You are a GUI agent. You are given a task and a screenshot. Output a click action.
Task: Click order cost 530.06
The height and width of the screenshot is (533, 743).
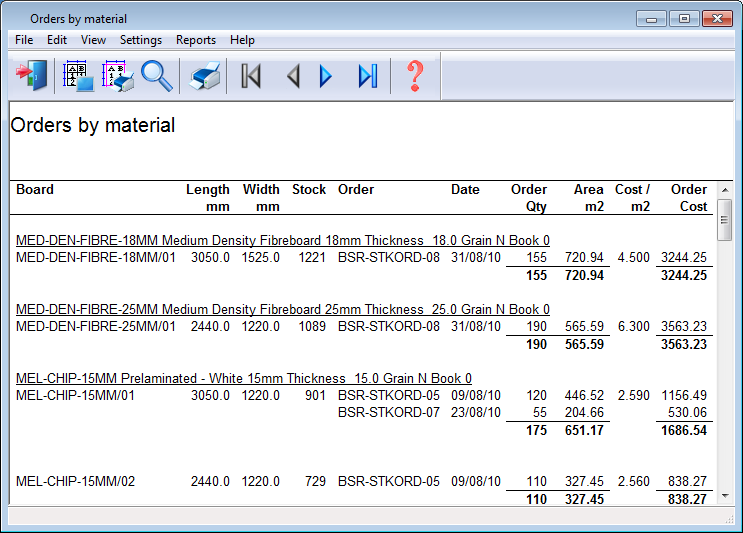[x=687, y=412]
